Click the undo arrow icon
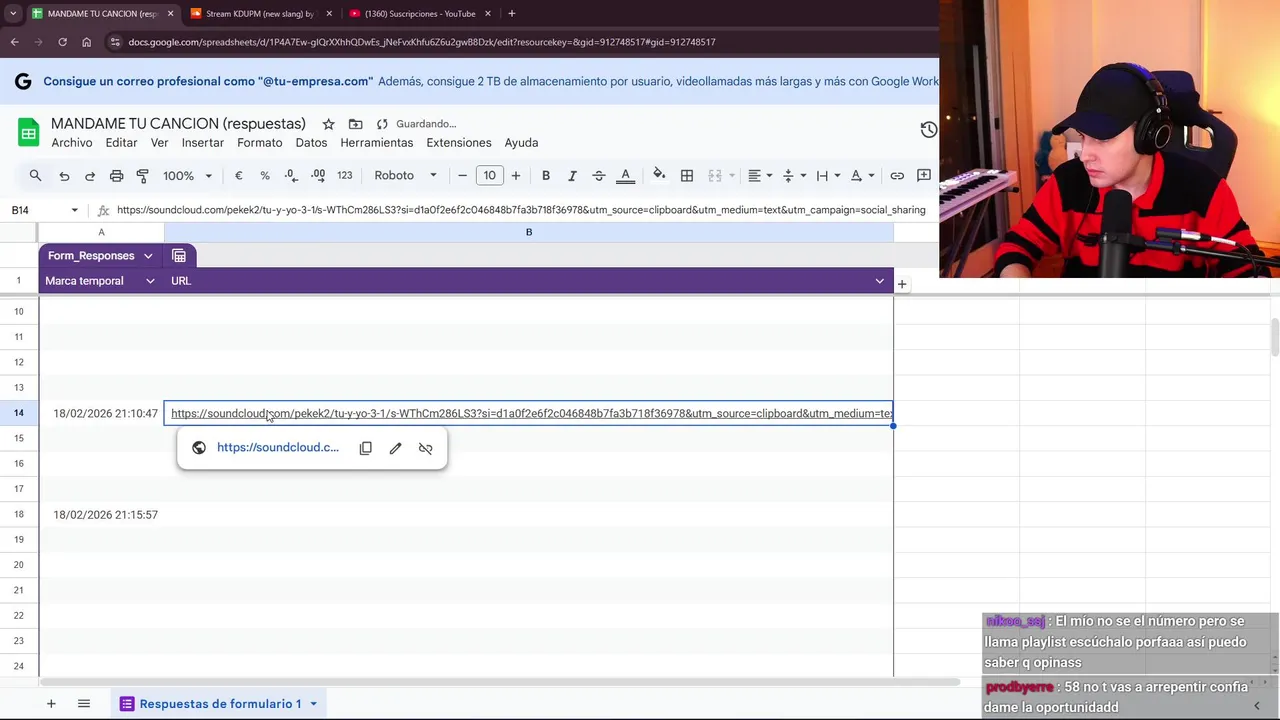Screen dimensions: 1280x720 pyautogui.click(x=64, y=175)
